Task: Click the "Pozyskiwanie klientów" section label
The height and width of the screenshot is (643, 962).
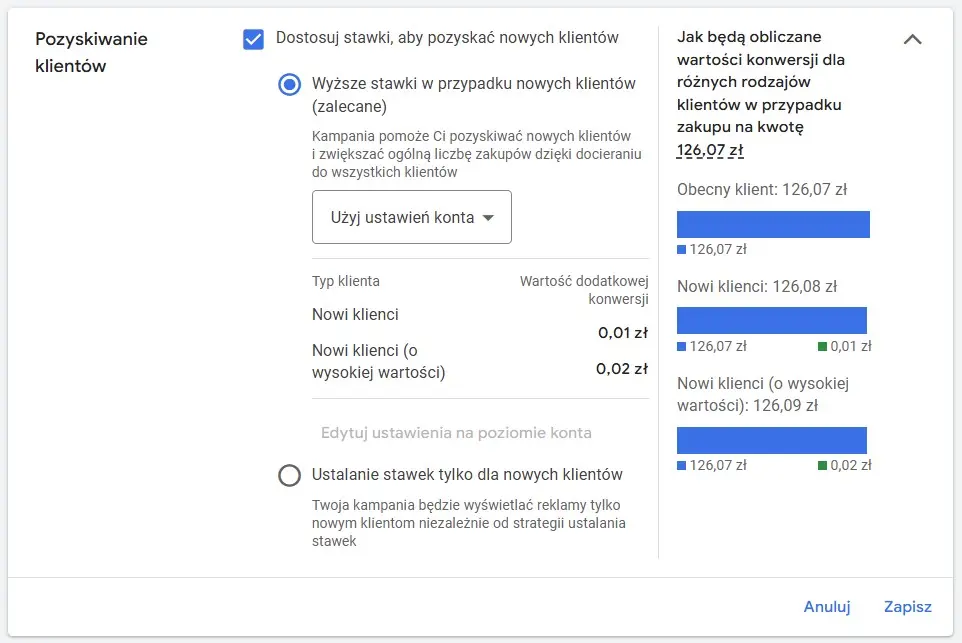Action: coord(91,50)
